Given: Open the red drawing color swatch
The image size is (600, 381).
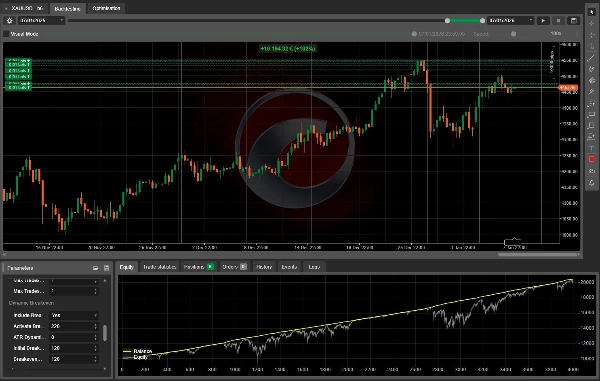Looking at the screenshot, I should coord(592,159).
